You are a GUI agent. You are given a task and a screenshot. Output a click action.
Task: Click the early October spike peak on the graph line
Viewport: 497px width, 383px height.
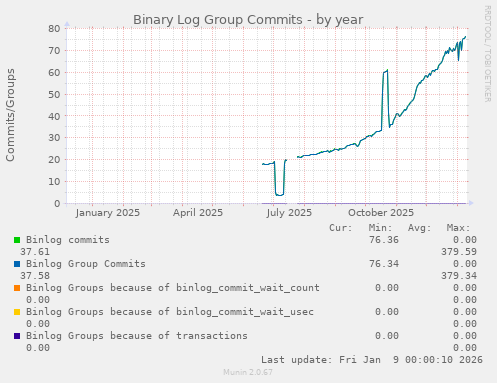click(x=387, y=70)
